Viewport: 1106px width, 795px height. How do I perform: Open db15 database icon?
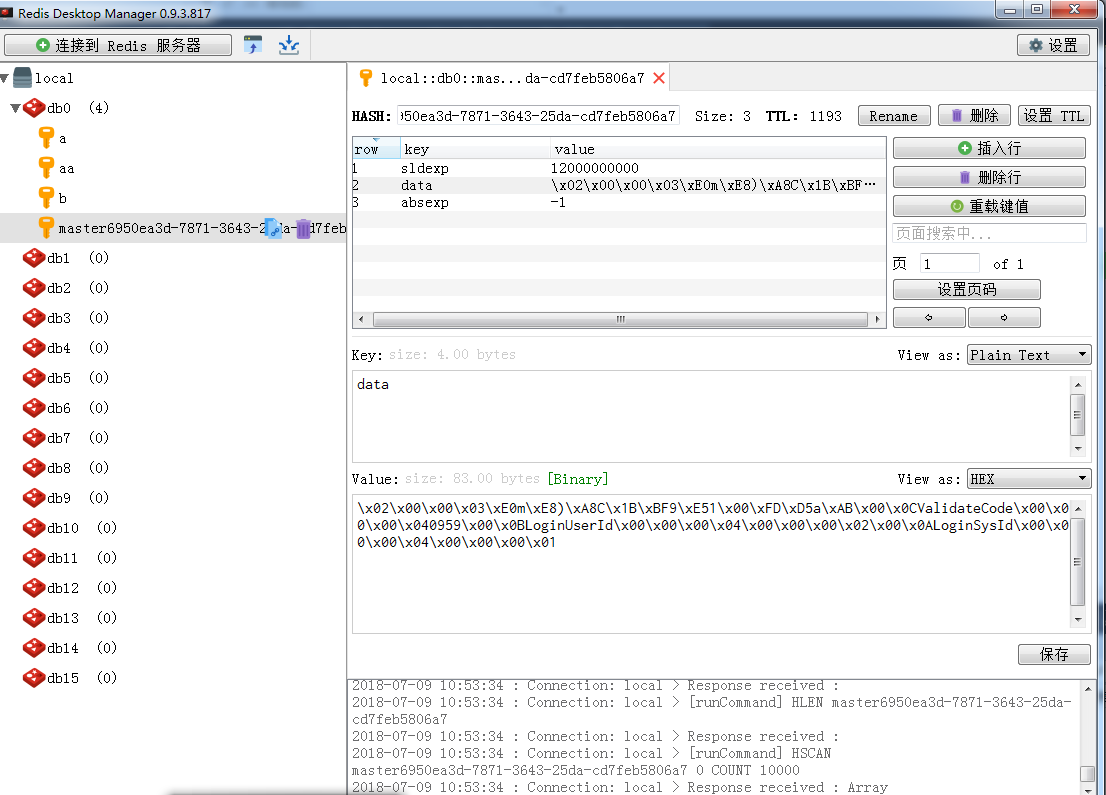point(34,678)
